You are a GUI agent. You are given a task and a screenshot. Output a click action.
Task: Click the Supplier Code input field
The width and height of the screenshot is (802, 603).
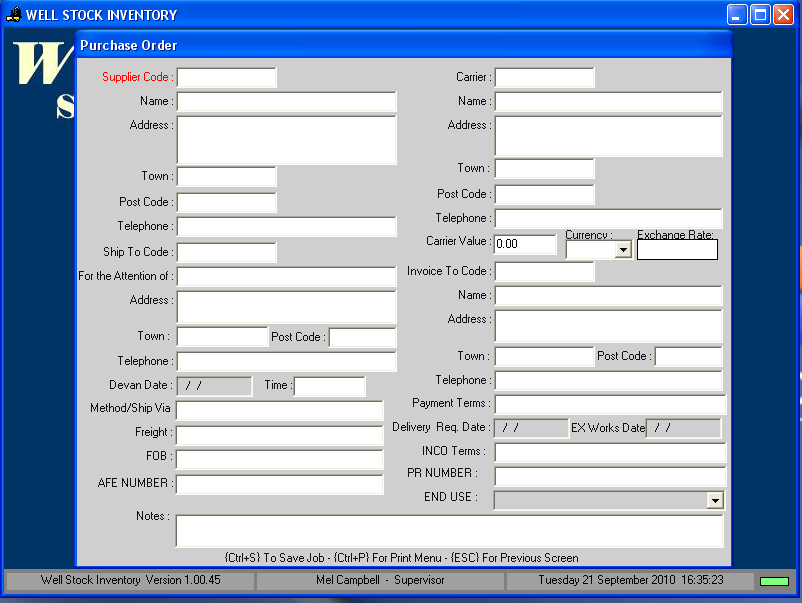tap(227, 78)
